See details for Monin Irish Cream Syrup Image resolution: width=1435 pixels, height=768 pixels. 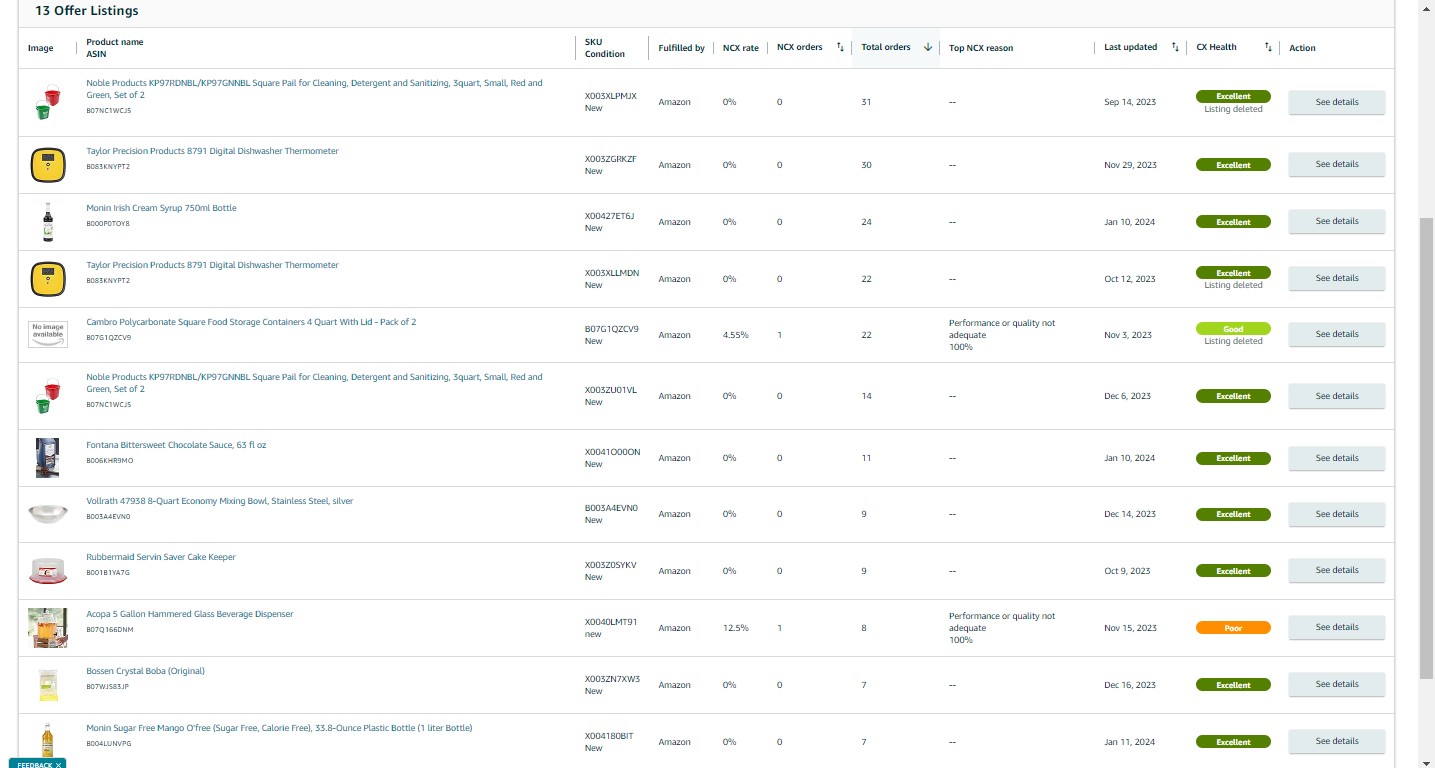tap(1336, 221)
